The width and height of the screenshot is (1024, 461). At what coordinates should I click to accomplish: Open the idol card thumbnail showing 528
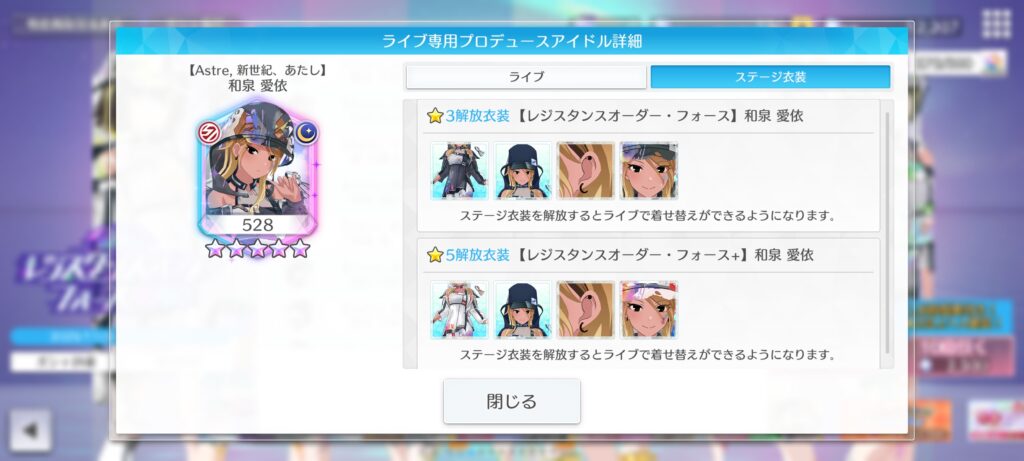[258, 172]
